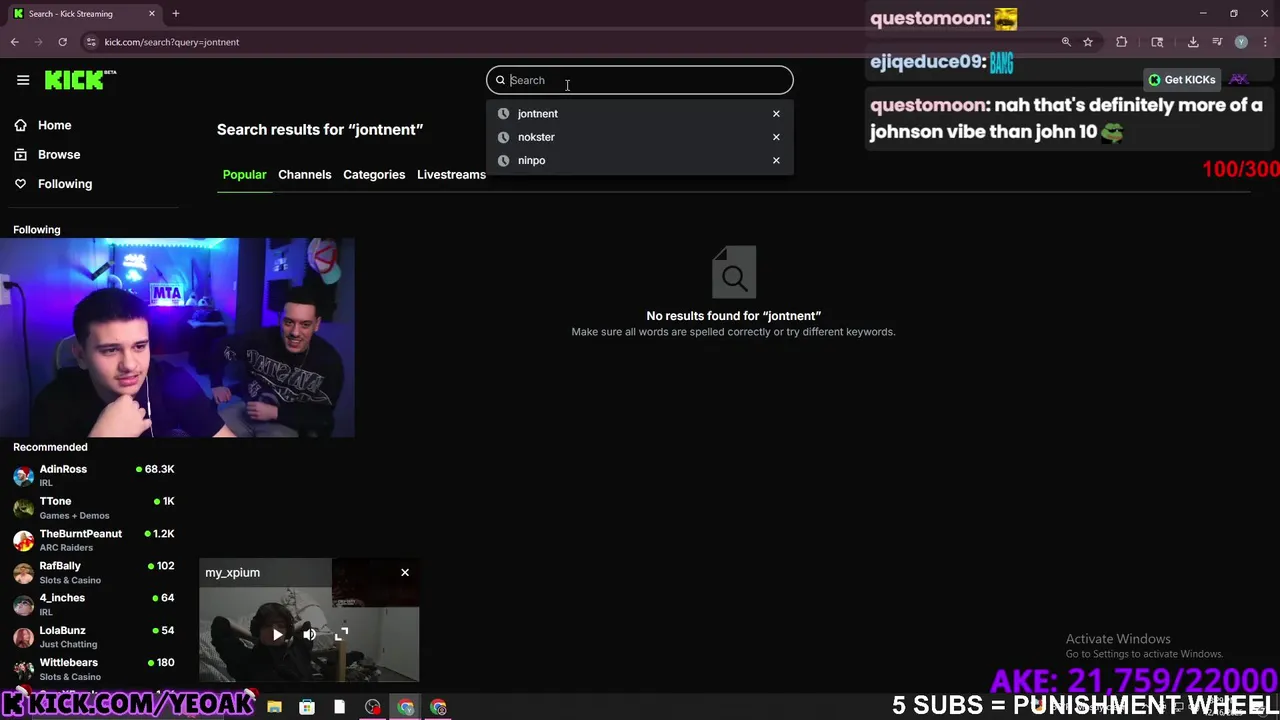Open AdinRoss recommended channel
This screenshot has height=720, width=1280.
94,475
